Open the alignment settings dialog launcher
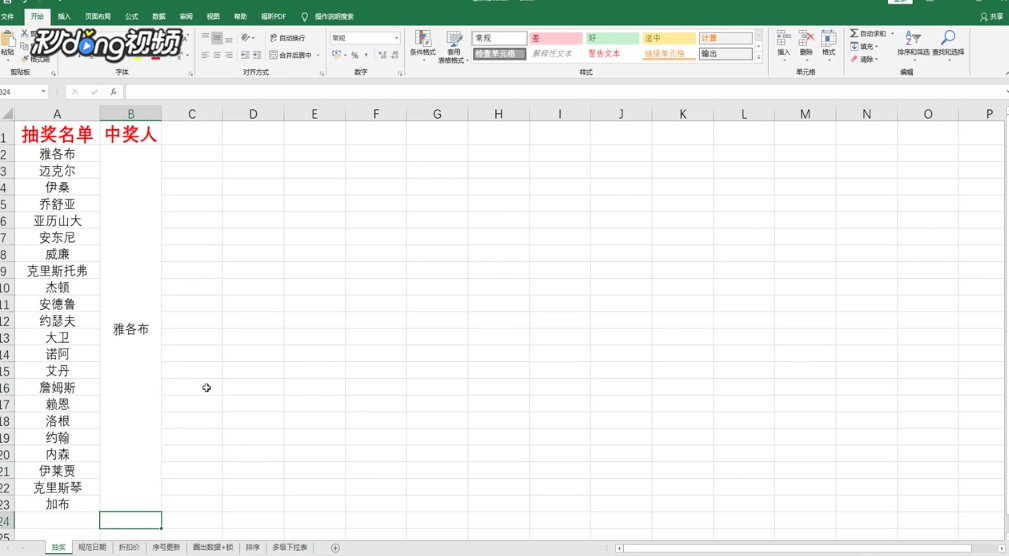This screenshot has height=556, width=1009. tap(322, 73)
